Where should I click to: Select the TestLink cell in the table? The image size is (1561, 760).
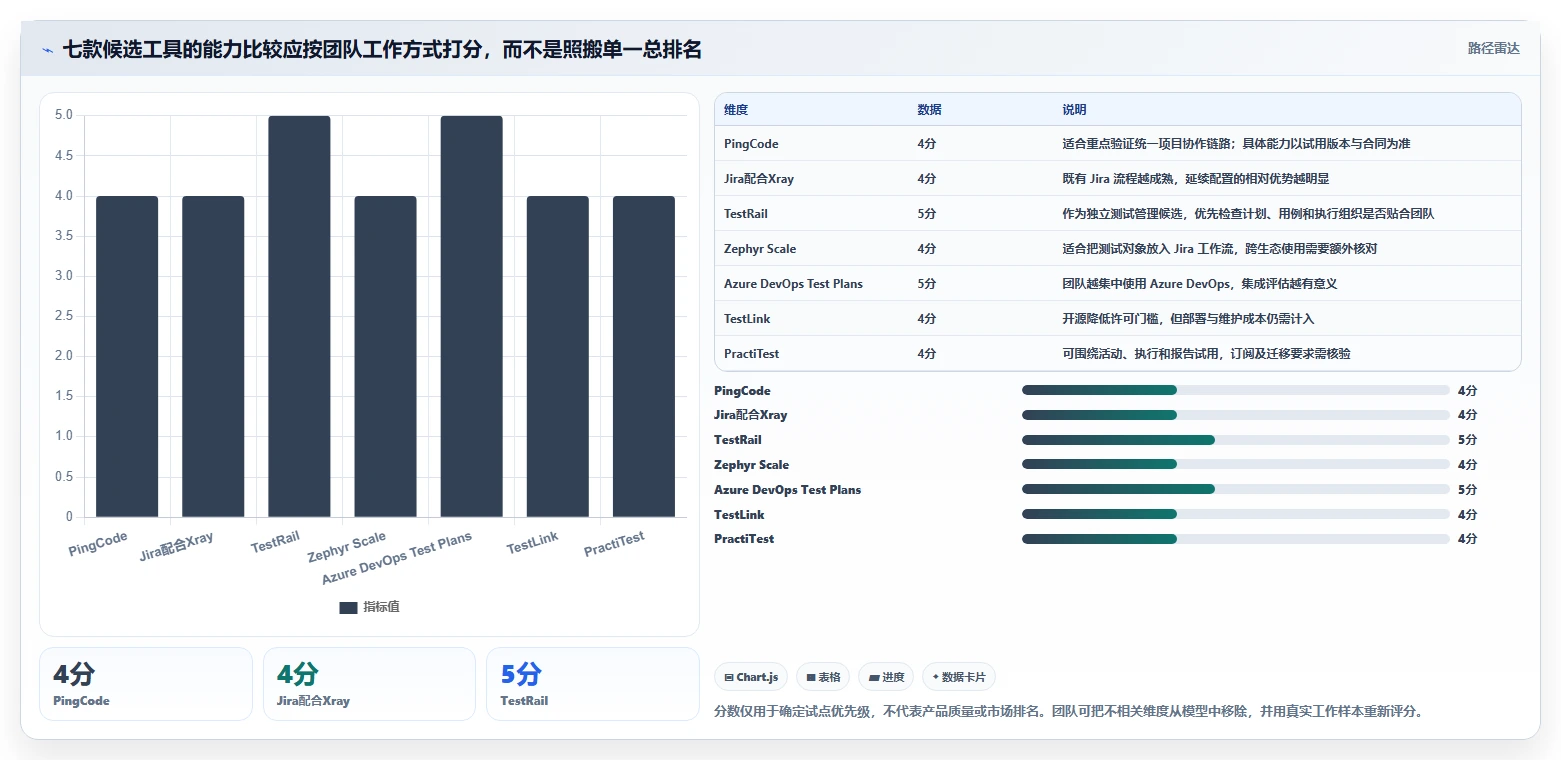pos(747,319)
